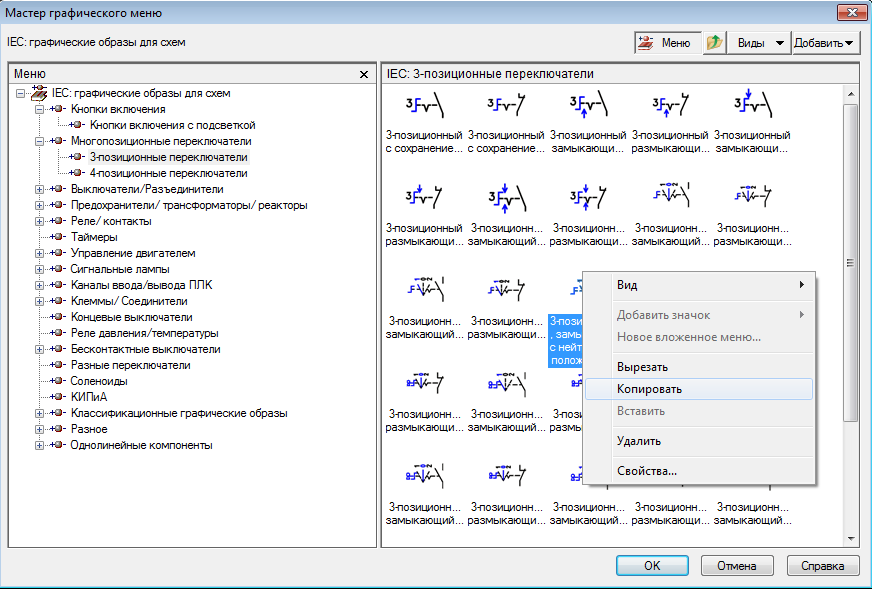Image resolution: width=872 pixels, height=589 pixels.
Task: Expand Каналы ввода/вывода ПЛК branch
Action: [39, 285]
